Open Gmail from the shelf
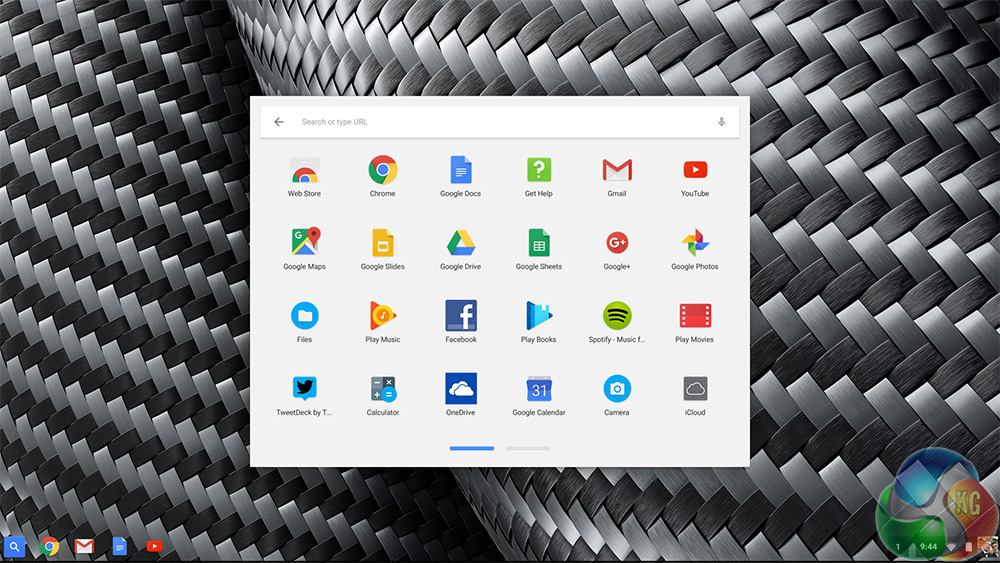The width and height of the screenshot is (1000, 563). [84, 546]
